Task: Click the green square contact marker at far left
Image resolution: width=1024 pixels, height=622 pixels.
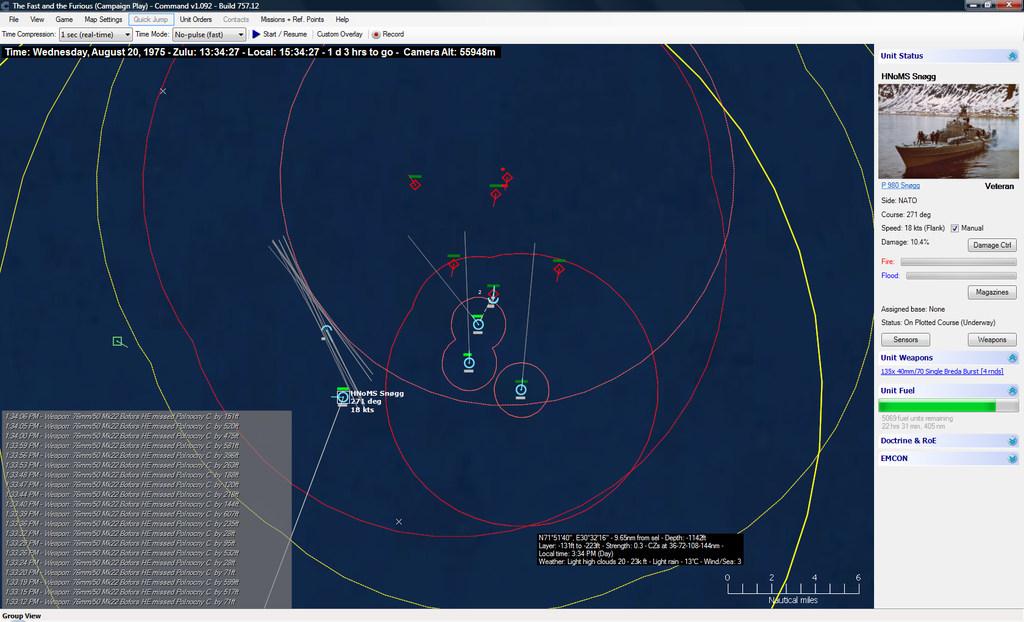Action: pyautogui.click(x=118, y=342)
